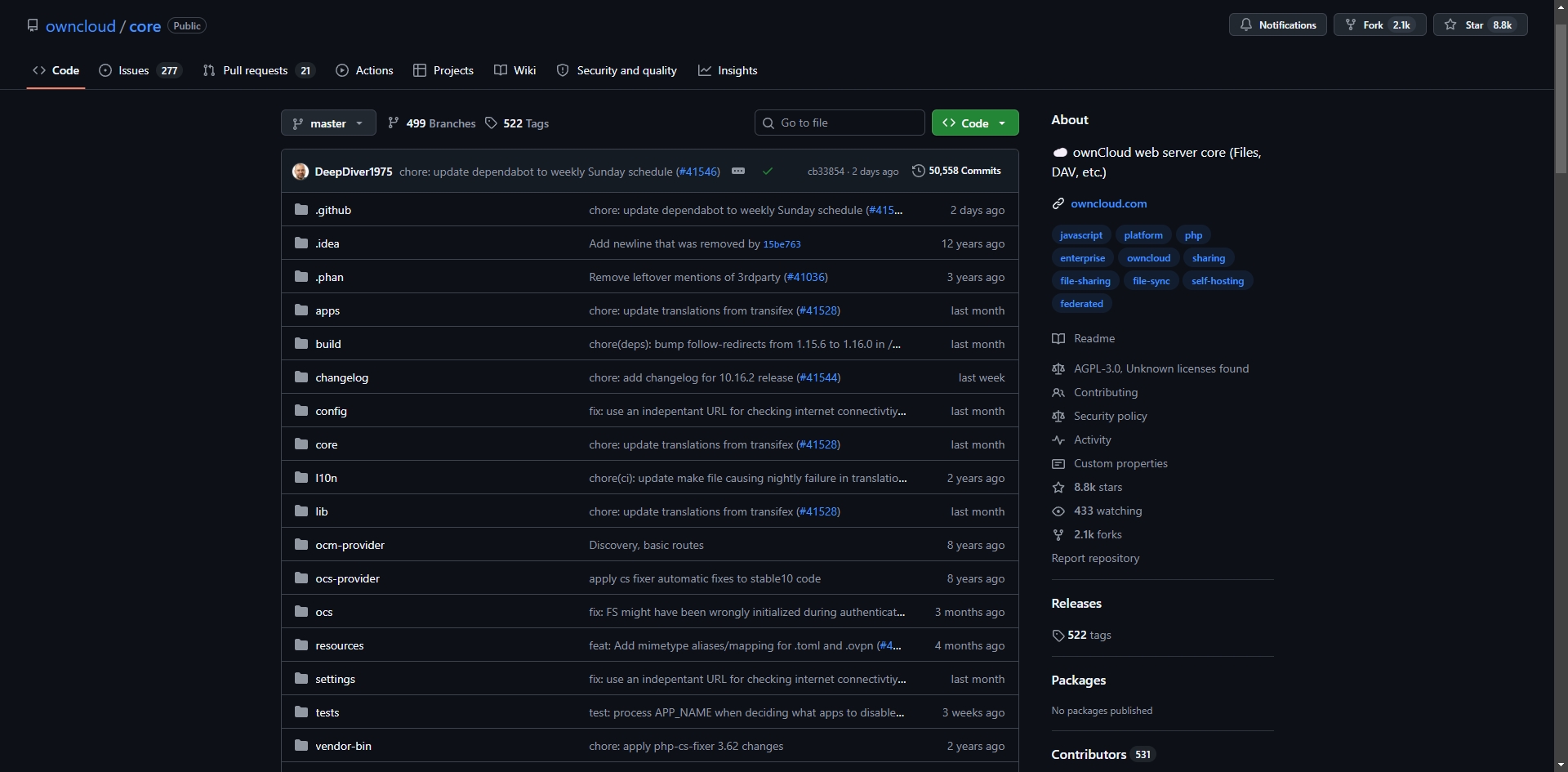Click the .github folder icon
Image resolution: width=1568 pixels, height=772 pixels.
(301, 210)
